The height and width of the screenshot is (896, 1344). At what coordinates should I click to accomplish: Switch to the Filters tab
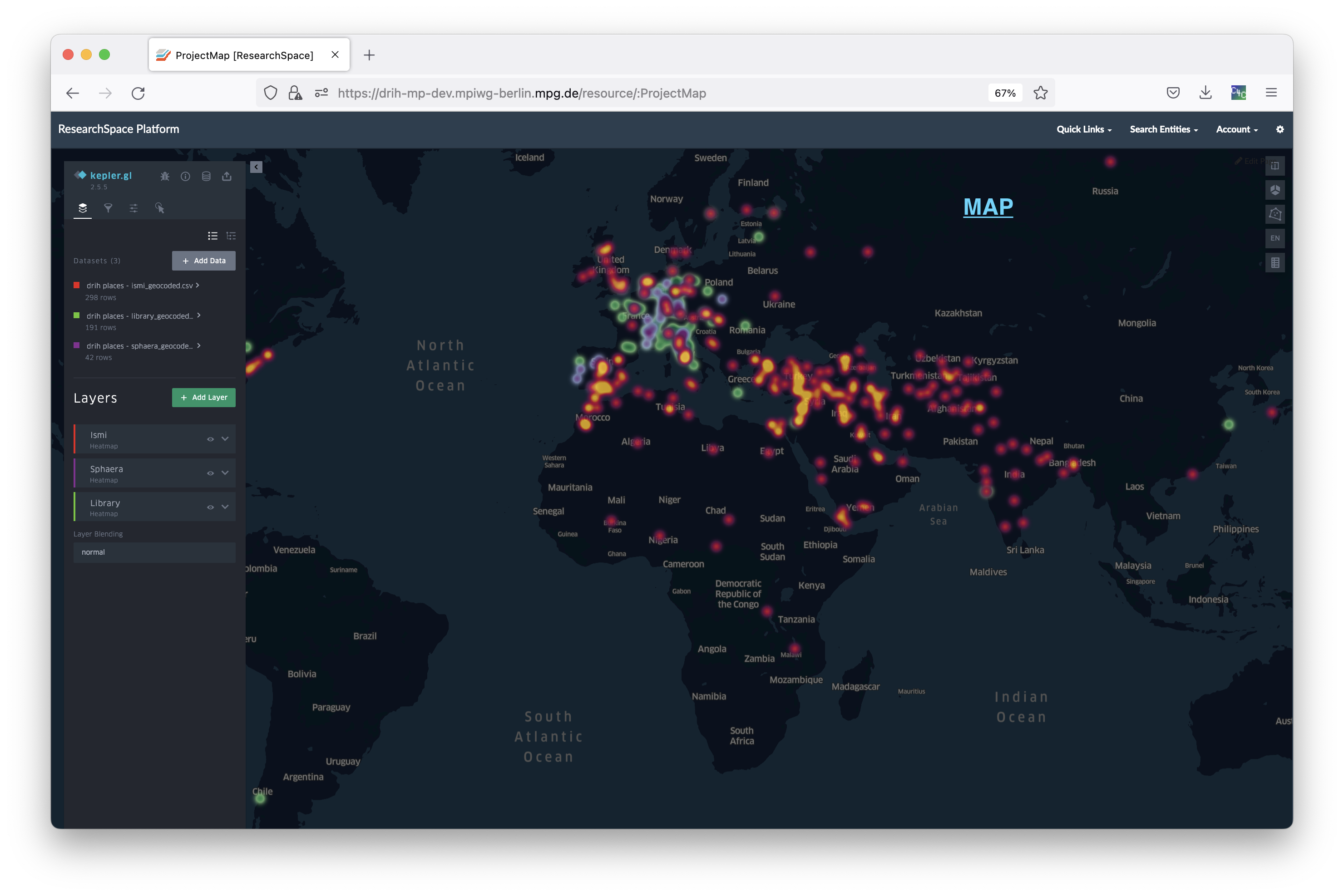click(108, 208)
